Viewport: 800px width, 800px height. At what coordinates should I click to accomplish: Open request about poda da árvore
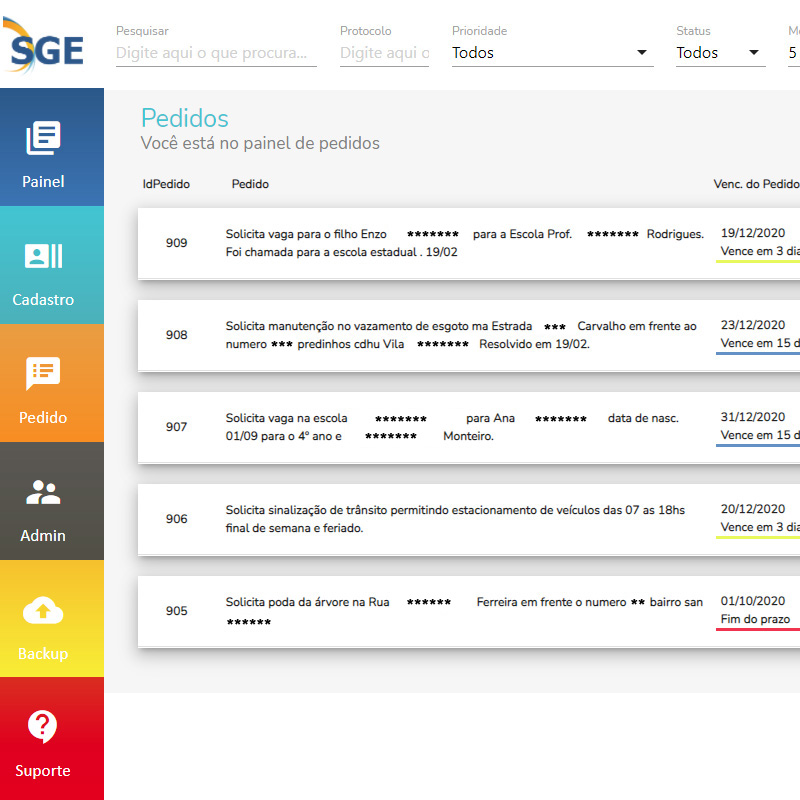point(464,612)
